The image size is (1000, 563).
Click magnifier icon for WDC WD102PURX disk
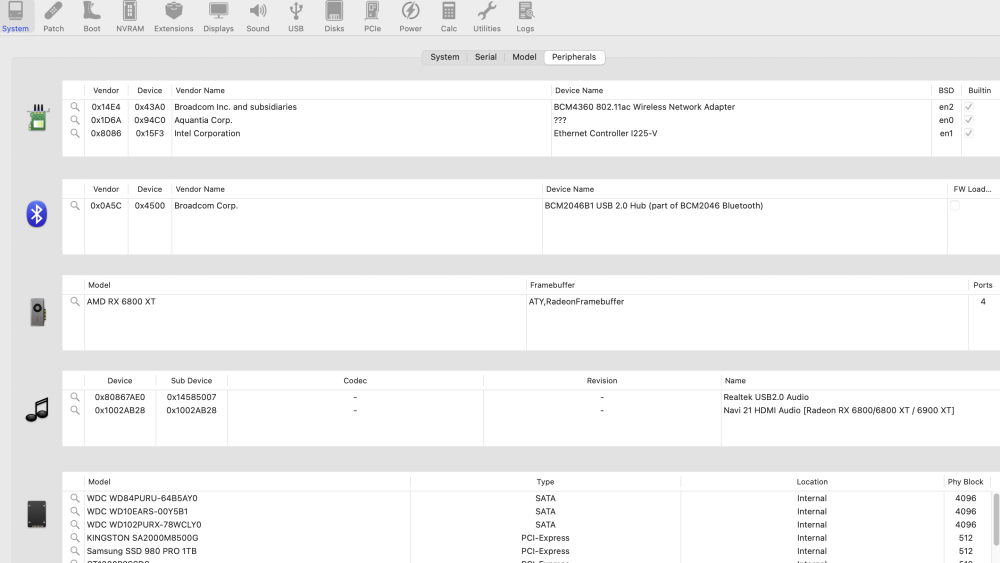coord(75,525)
